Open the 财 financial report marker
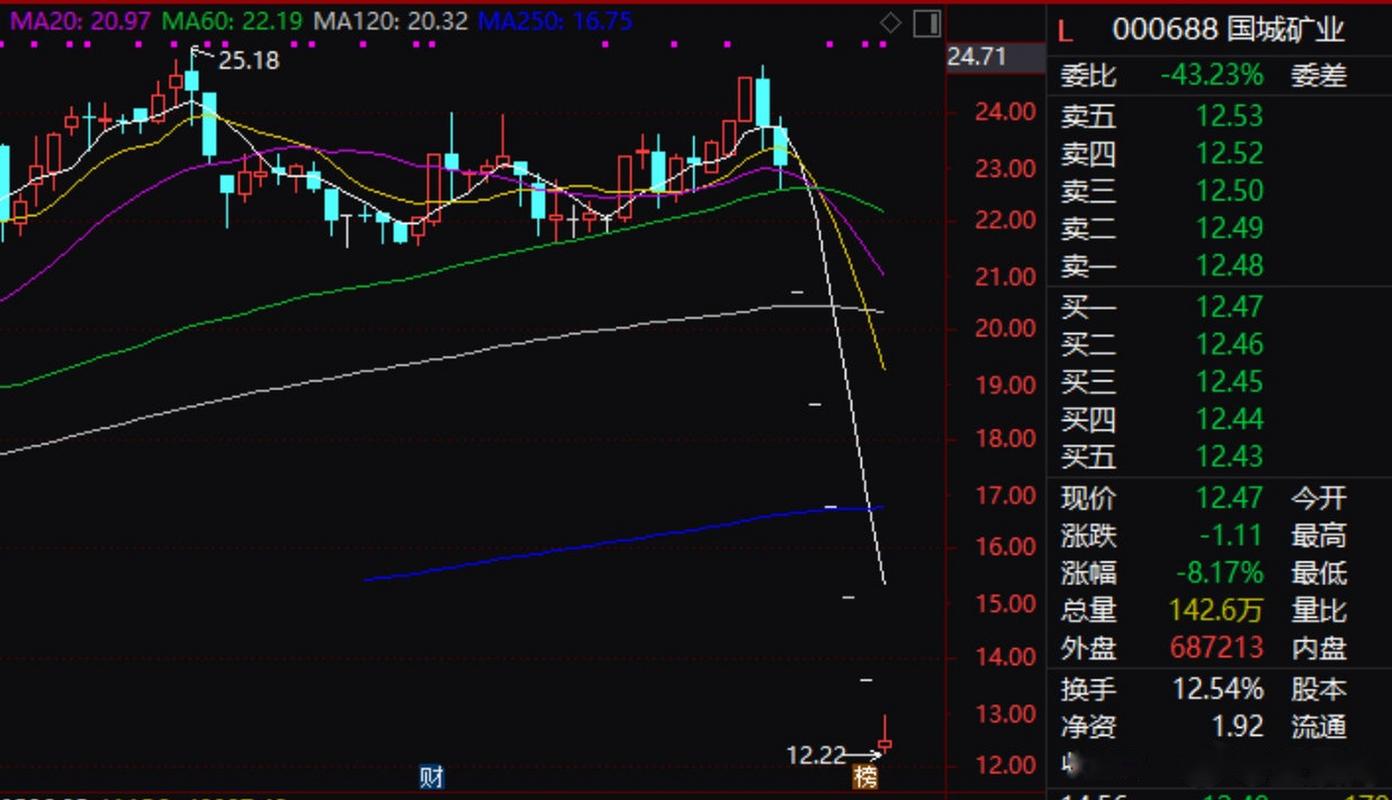Screen dimensions: 1392x800 [x=431, y=776]
